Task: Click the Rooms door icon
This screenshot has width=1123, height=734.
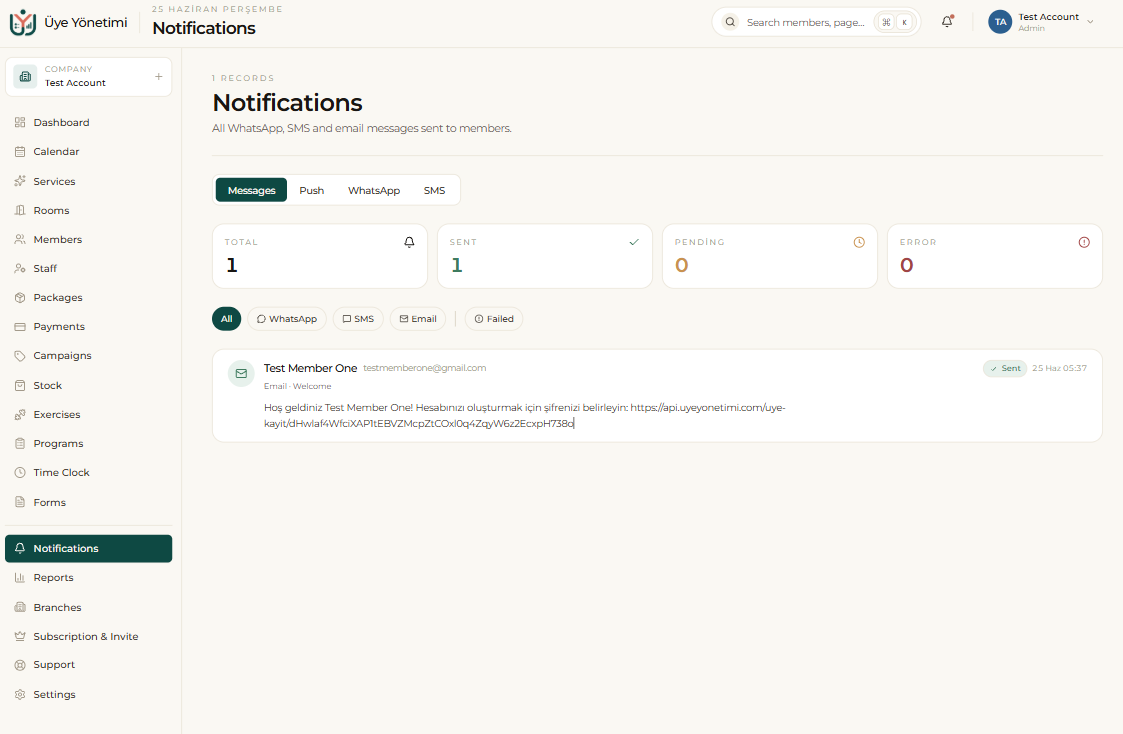Action: (x=20, y=211)
